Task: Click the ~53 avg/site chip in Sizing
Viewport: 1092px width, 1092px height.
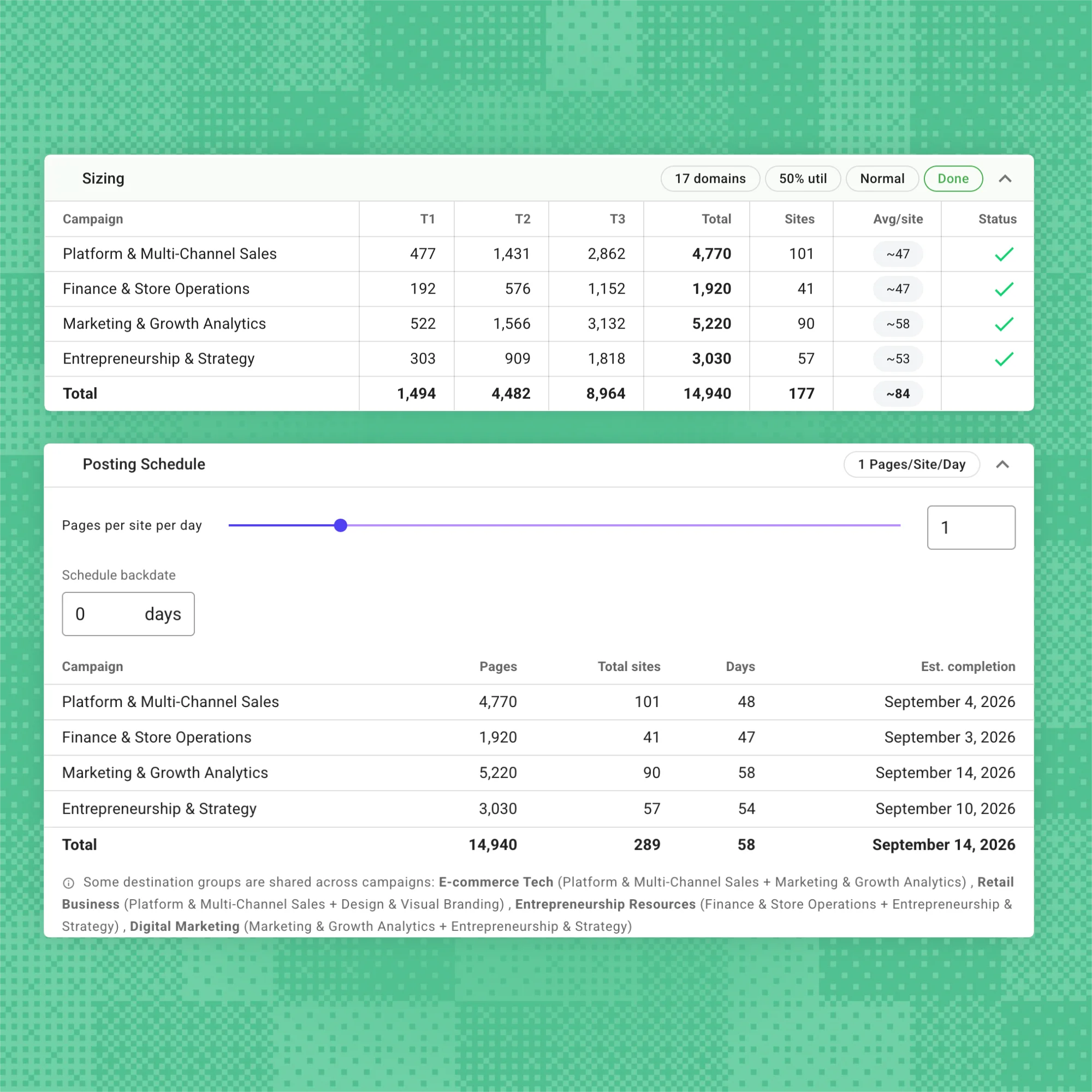Action: (x=898, y=359)
